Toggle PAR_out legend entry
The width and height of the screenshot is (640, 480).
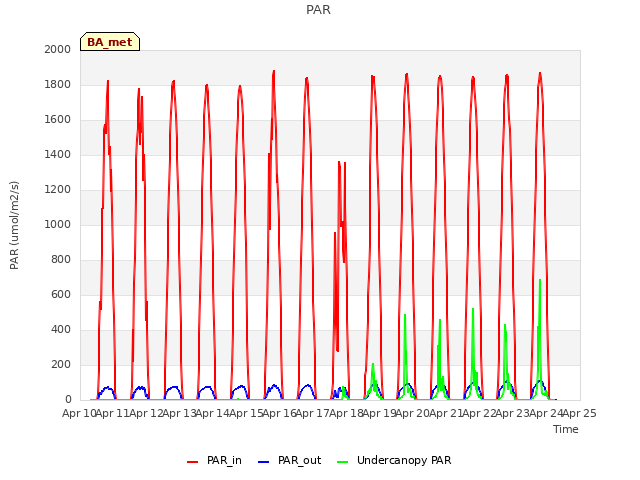[290, 460]
